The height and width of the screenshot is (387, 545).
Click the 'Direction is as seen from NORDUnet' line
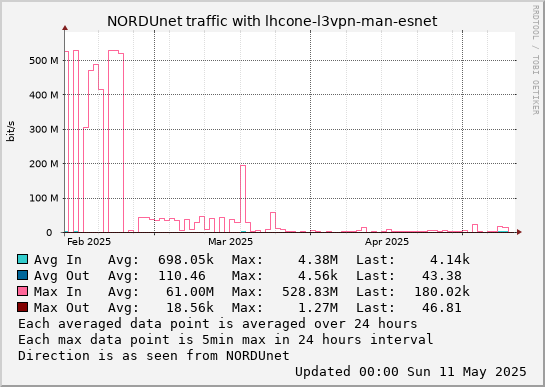[x=154, y=356]
